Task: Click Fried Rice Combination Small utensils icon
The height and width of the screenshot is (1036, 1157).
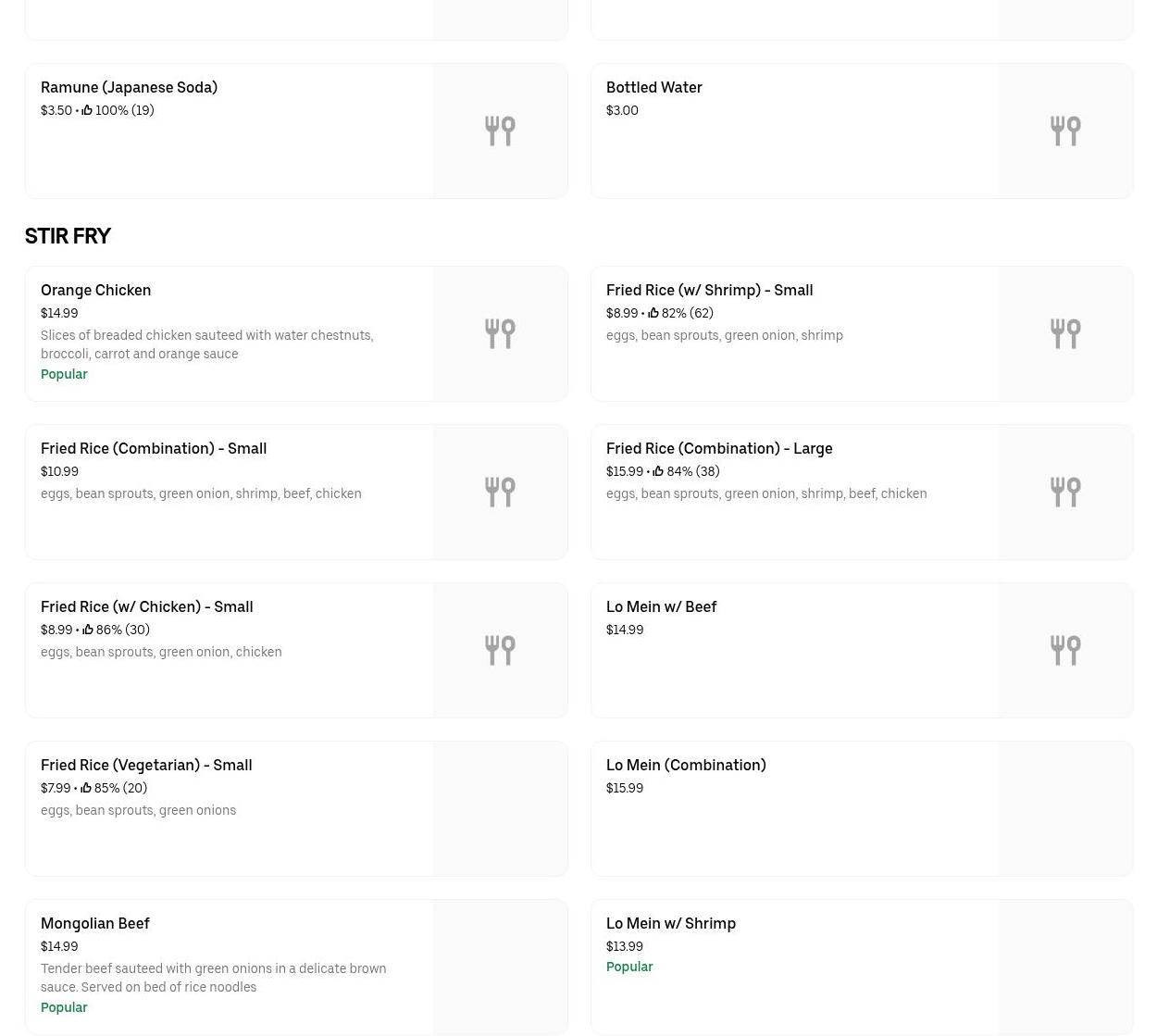Action: tap(500, 492)
